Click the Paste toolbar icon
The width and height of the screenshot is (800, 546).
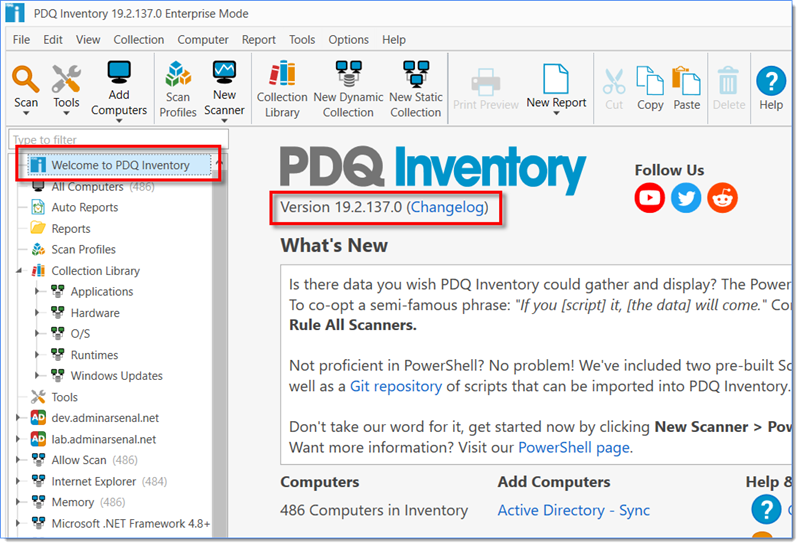[686, 81]
